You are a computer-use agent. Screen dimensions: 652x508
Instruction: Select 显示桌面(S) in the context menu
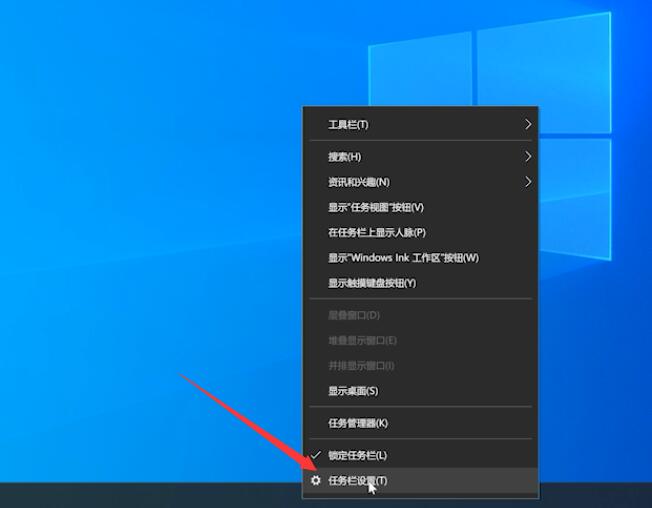pyautogui.click(x=420, y=391)
